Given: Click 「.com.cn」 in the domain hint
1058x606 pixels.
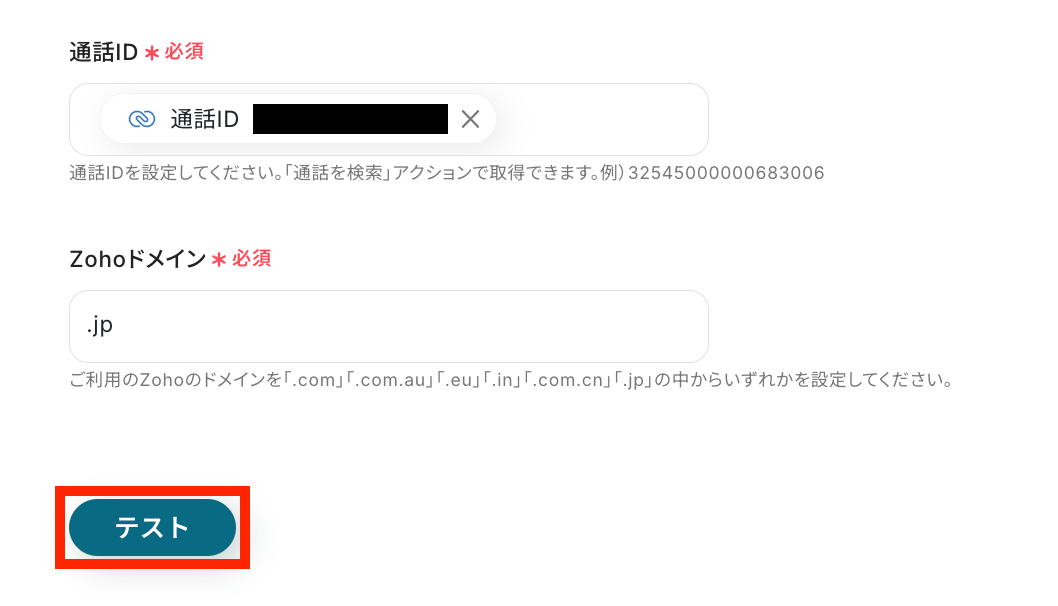Looking at the screenshot, I should [x=567, y=380].
